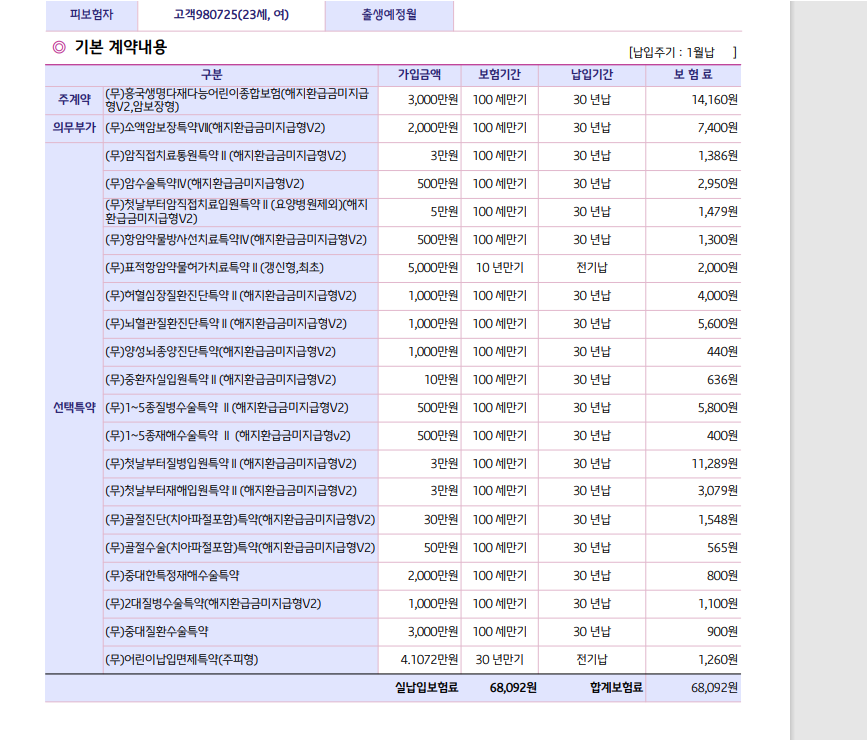Click the circle icon beside 기본 계약내용
Image resolution: width=868 pixels, height=741 pixels.
tap(59, 48)
